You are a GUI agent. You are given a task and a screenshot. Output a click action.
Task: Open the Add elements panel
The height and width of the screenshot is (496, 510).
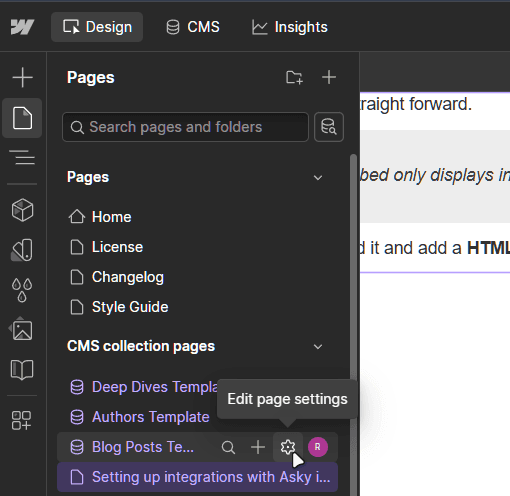[22, 77]
